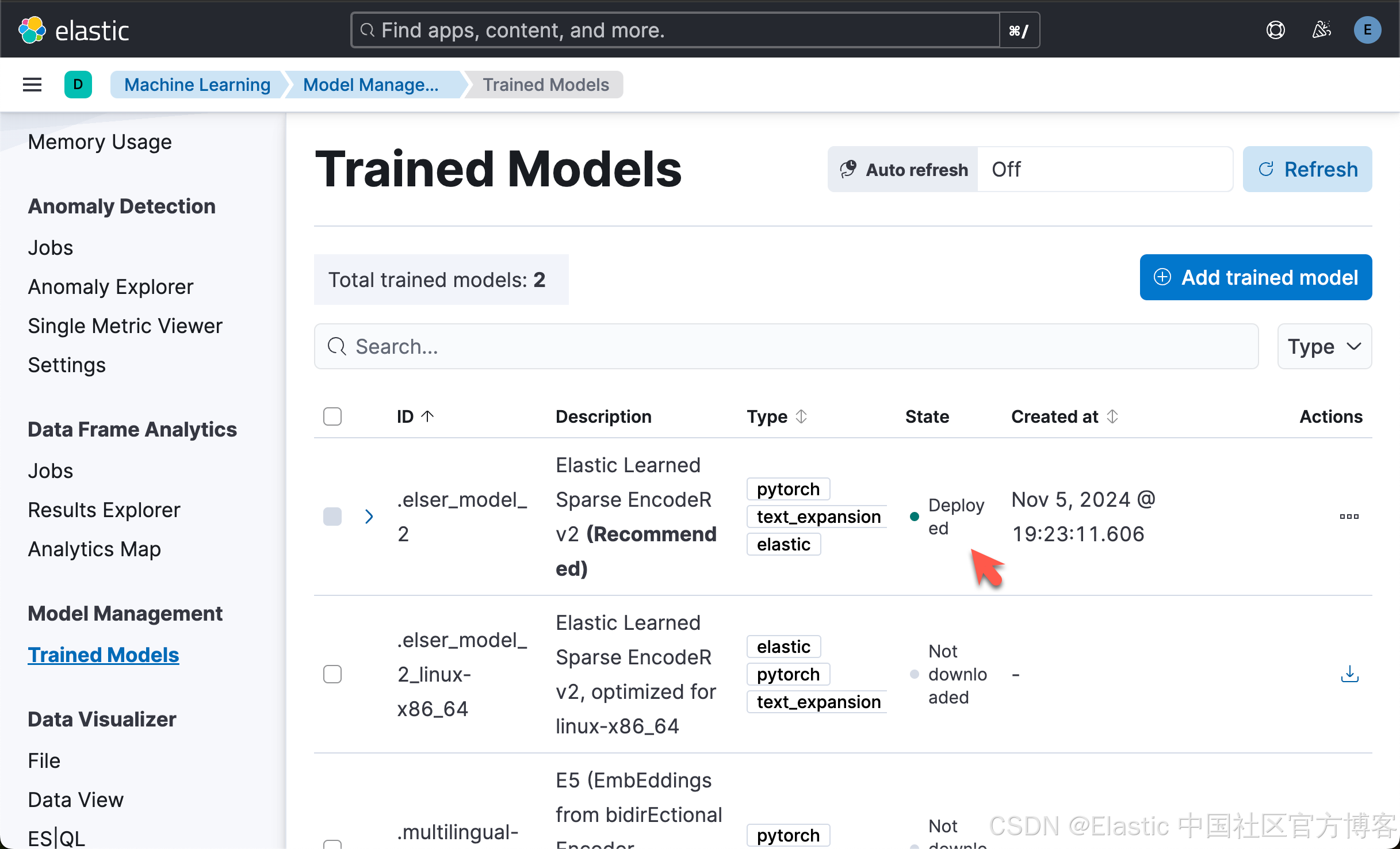Open Trained Models sidebar link
Screen dimensions: 1400x849
(x=104, y=655)
